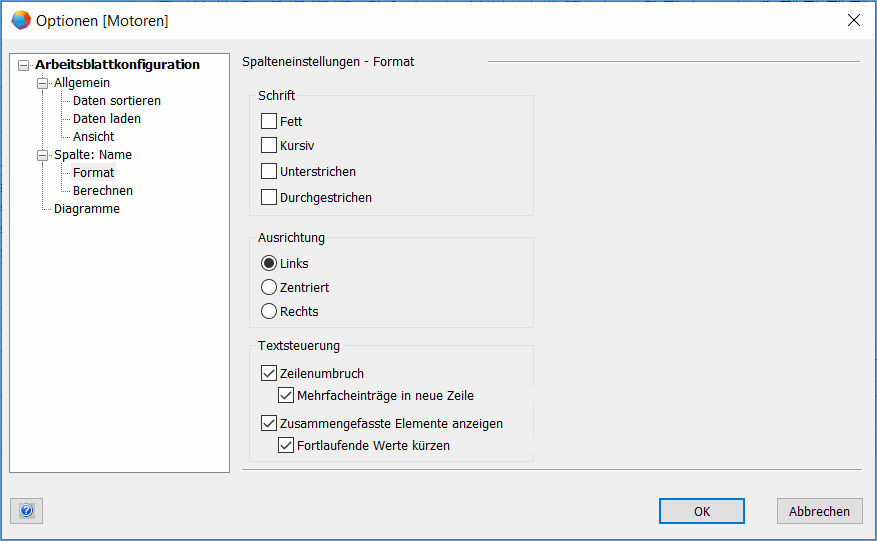The image size is (877, 541).
Task: Open Daten sortieren in the tree
Action: [116, 101]
